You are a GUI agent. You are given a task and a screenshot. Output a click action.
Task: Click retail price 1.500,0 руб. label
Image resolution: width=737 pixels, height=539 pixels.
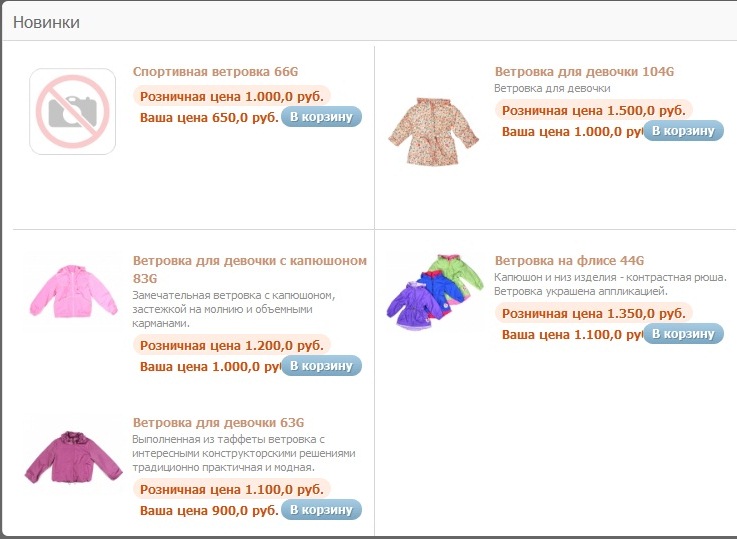point(593,110)
